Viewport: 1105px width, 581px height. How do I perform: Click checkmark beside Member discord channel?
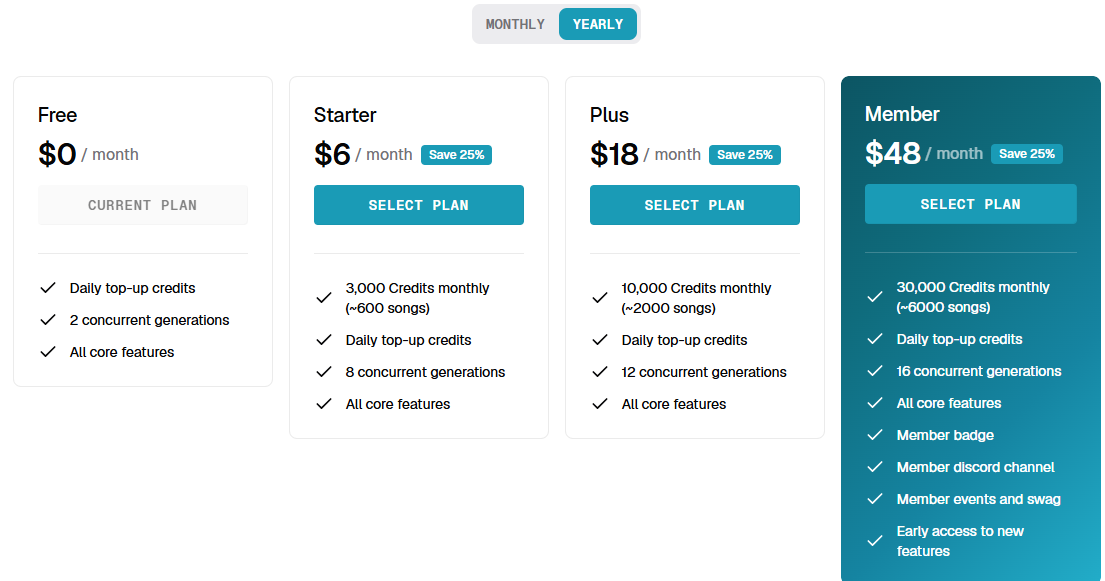875,467
